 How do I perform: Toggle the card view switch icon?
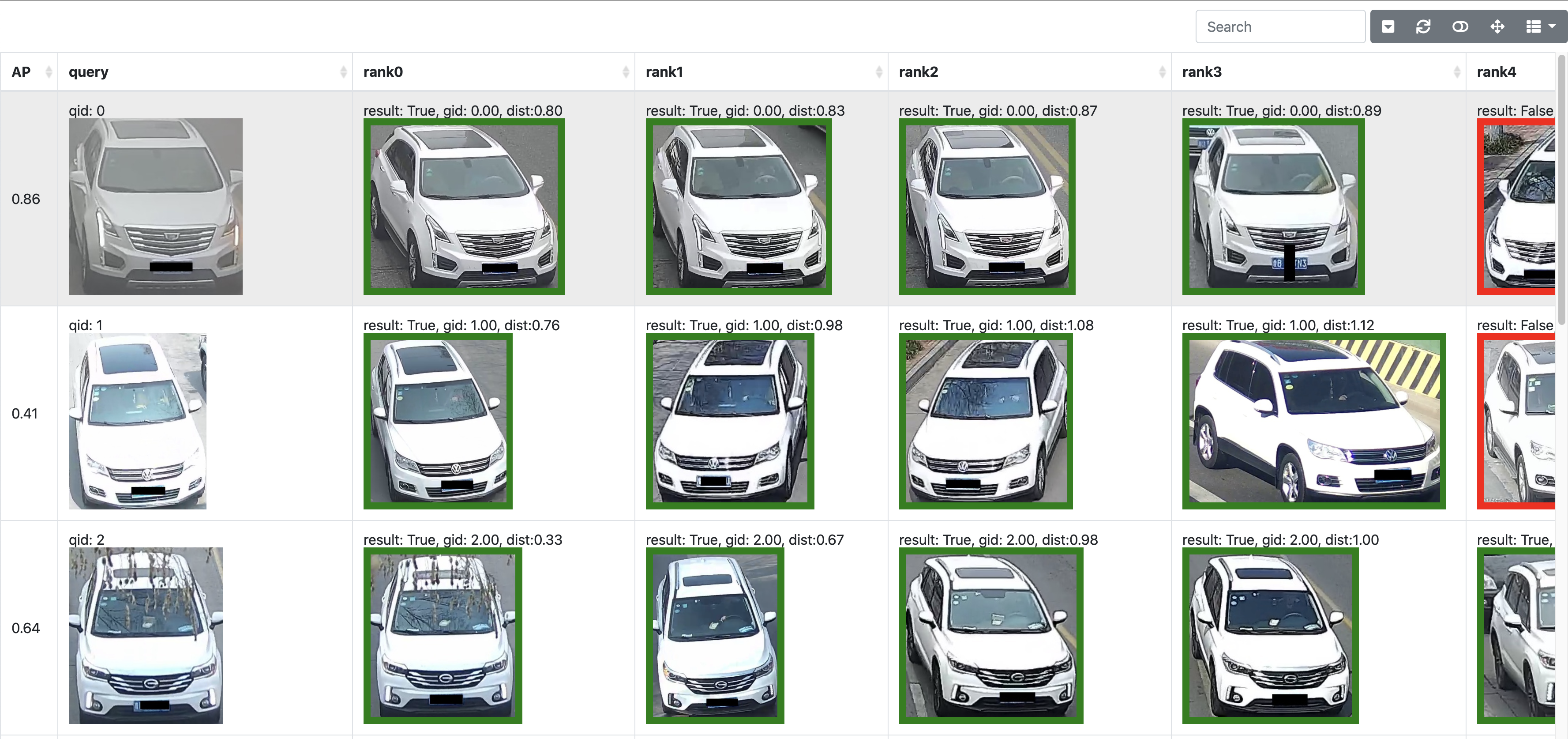(1459, 27)
